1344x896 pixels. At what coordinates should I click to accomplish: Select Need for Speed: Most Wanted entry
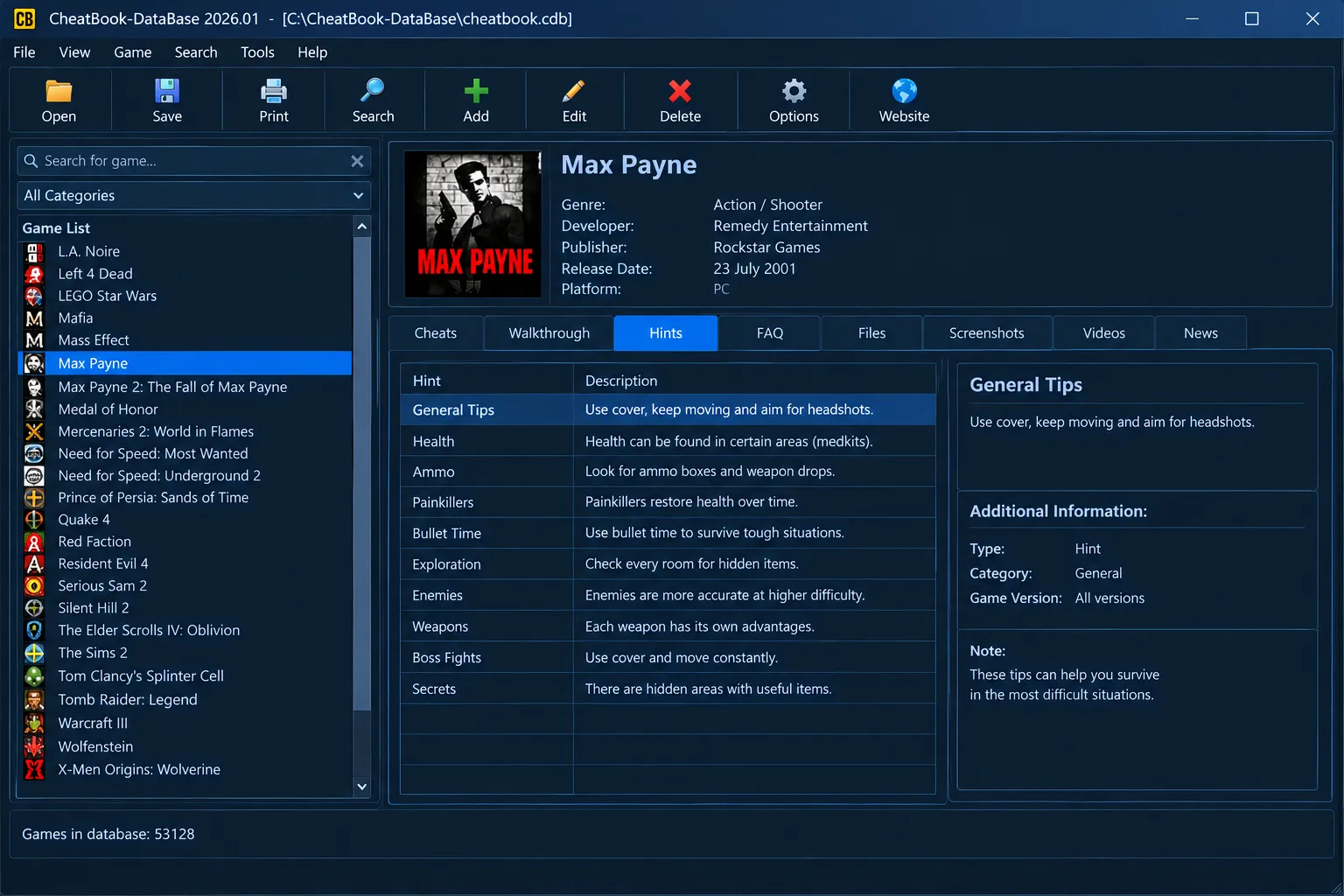[185, 453]
